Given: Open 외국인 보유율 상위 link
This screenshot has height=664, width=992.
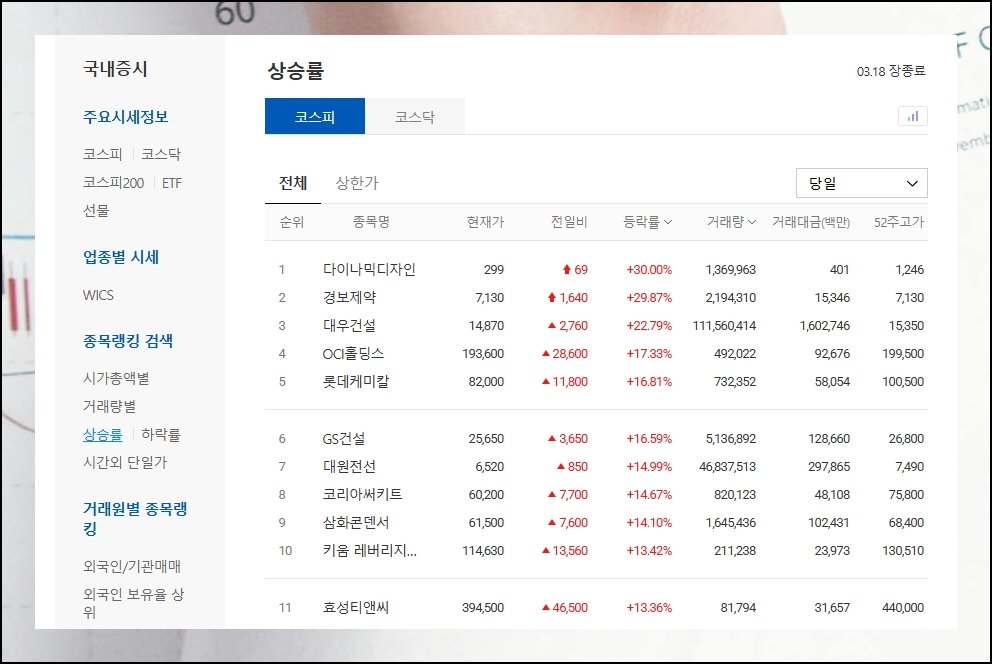Looking at the screenshot, I should click(133, 603).
